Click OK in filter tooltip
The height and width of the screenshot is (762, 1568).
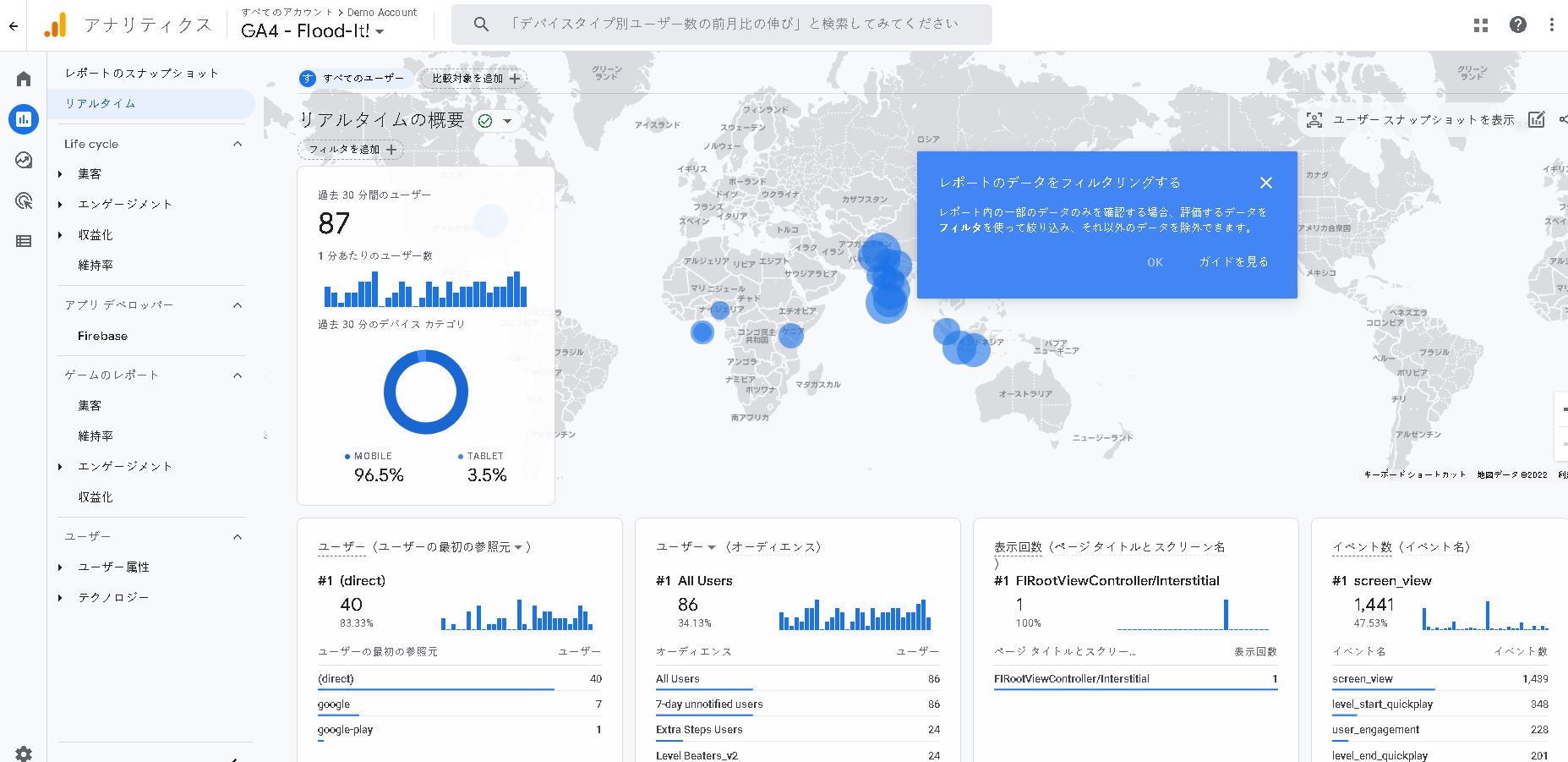(1155, 262)
